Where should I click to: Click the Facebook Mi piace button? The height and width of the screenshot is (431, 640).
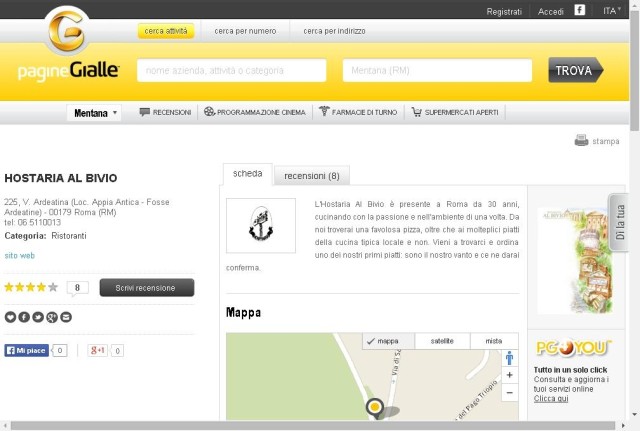[27, 350]
